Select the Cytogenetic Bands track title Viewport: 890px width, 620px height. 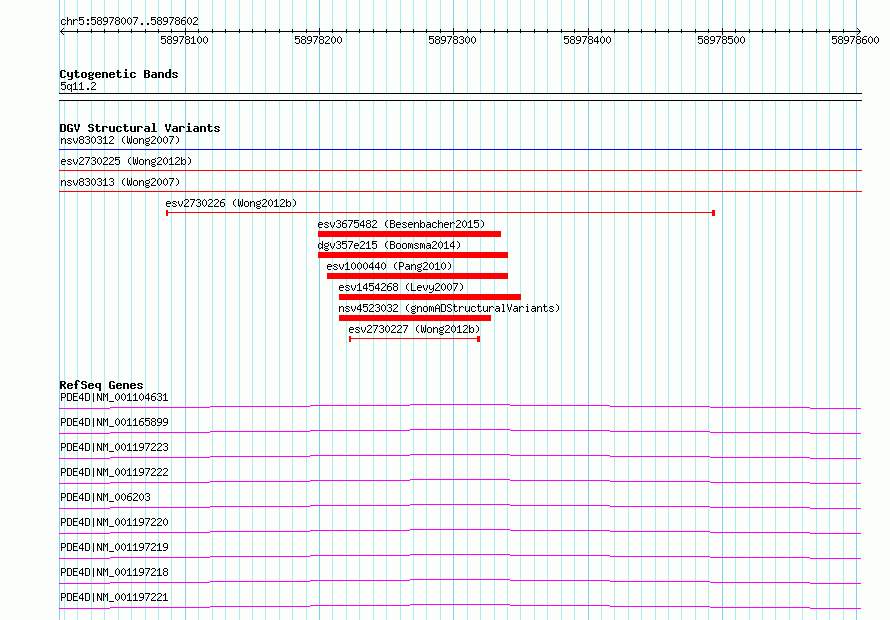[x=119, y=74]
